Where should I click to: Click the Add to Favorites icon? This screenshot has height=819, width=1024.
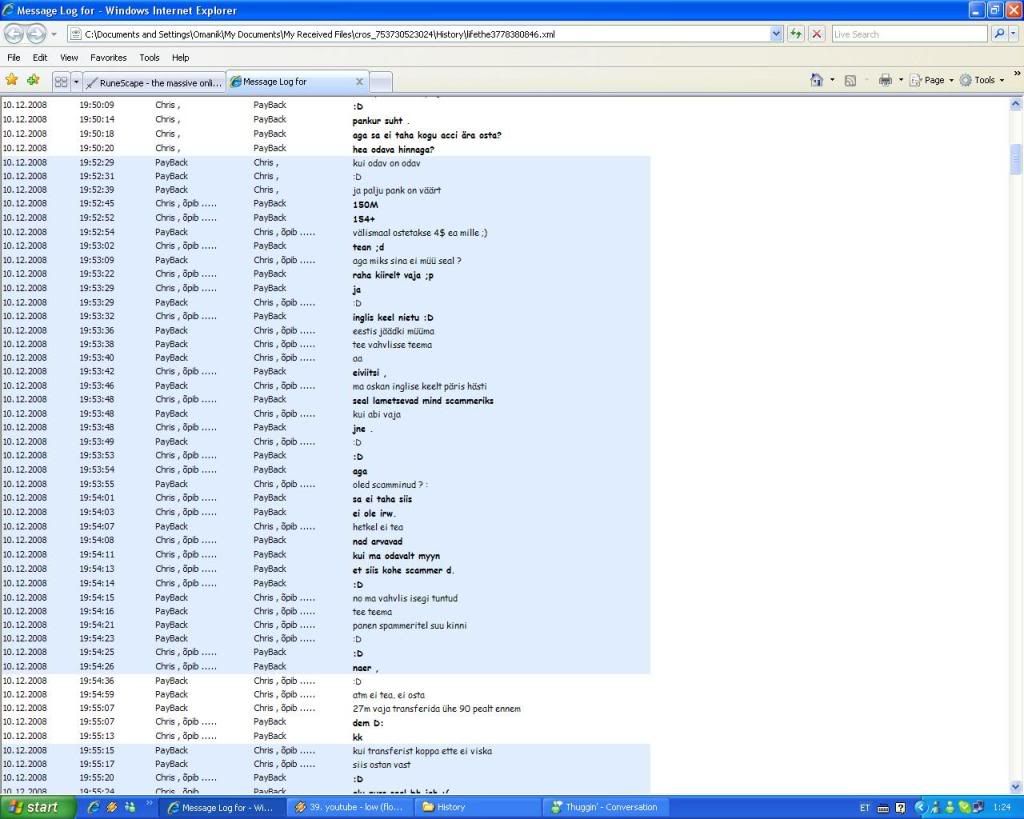tap(33, 80)
